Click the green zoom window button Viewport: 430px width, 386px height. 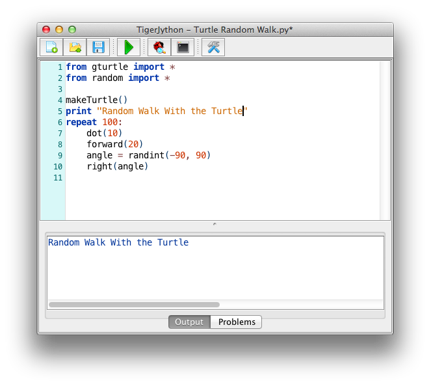point(72,30)
